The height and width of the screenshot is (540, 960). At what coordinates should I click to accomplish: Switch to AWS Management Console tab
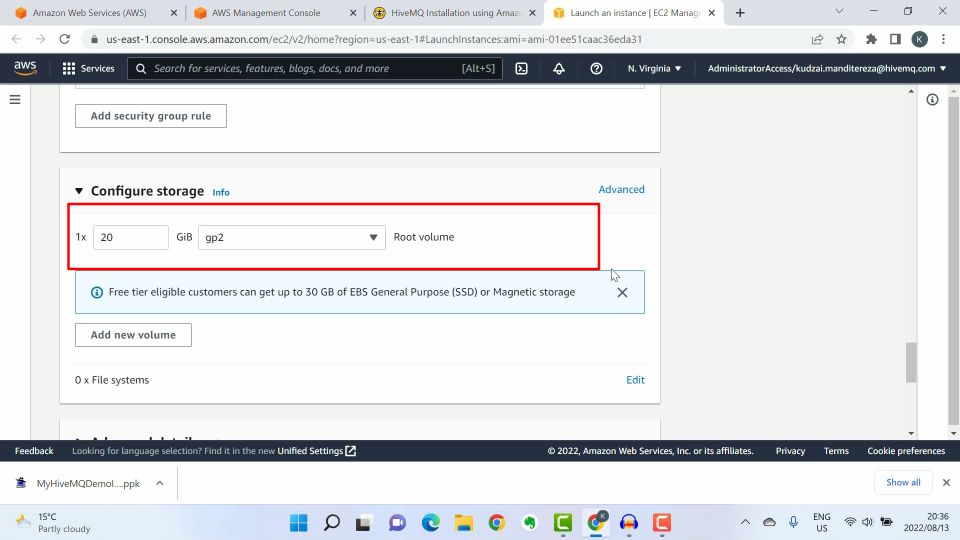(x=266, y=13)
